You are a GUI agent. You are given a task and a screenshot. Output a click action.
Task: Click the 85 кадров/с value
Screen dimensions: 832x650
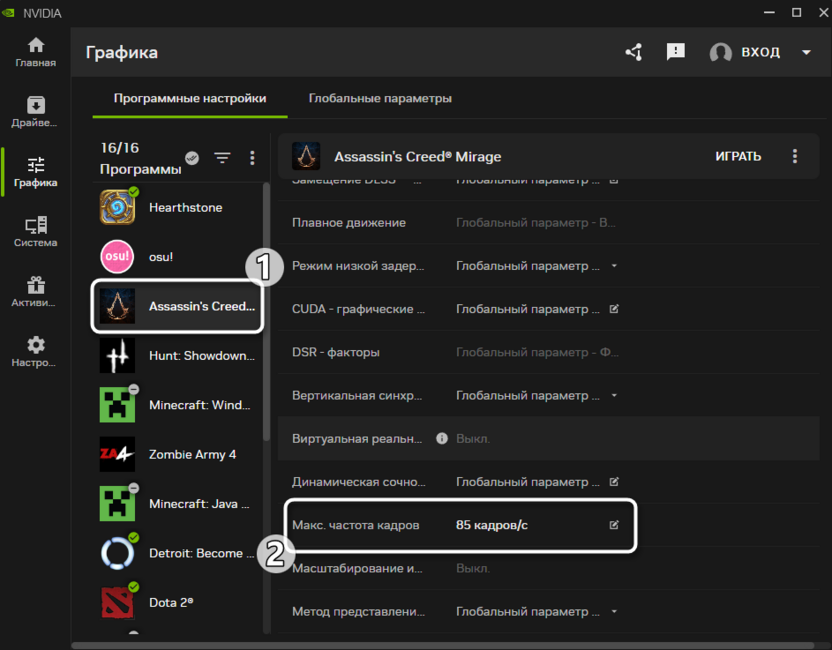click(x=492, y=525)
